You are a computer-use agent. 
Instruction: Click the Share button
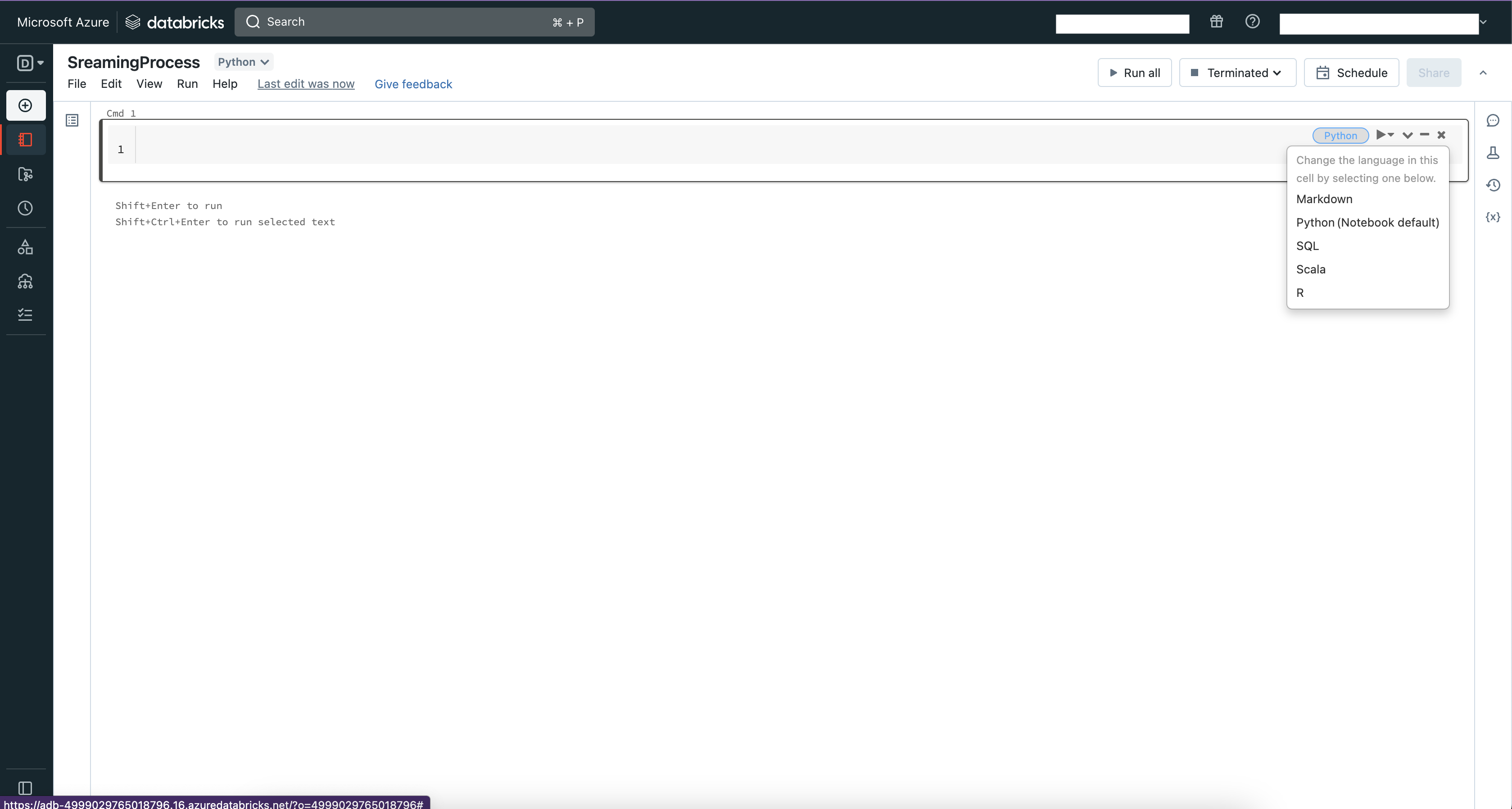click(x=1433, y=73)
